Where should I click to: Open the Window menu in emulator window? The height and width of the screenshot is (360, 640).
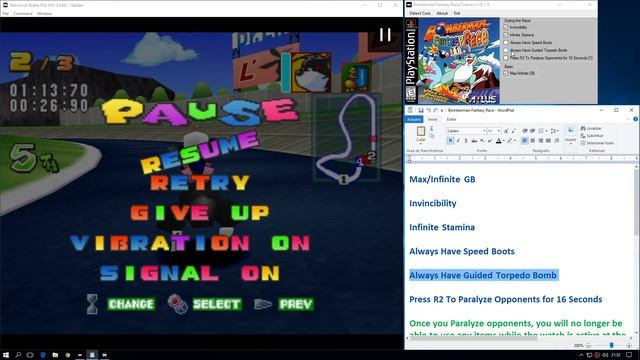pos(44,13)
